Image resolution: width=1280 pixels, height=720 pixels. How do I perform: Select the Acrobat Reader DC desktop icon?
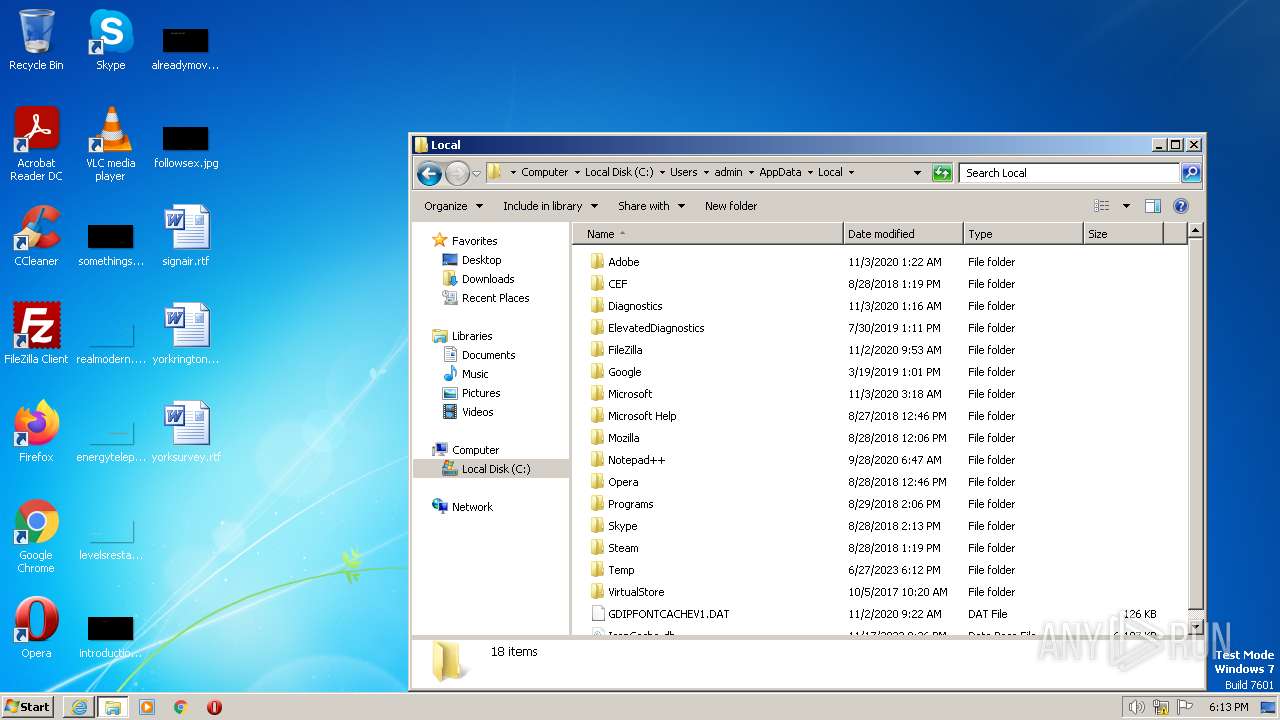(x=36, y=144)
